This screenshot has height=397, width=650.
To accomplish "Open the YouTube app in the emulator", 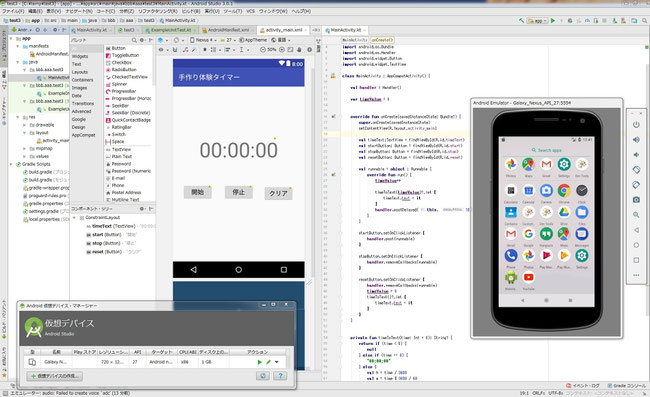I will 529,277.
